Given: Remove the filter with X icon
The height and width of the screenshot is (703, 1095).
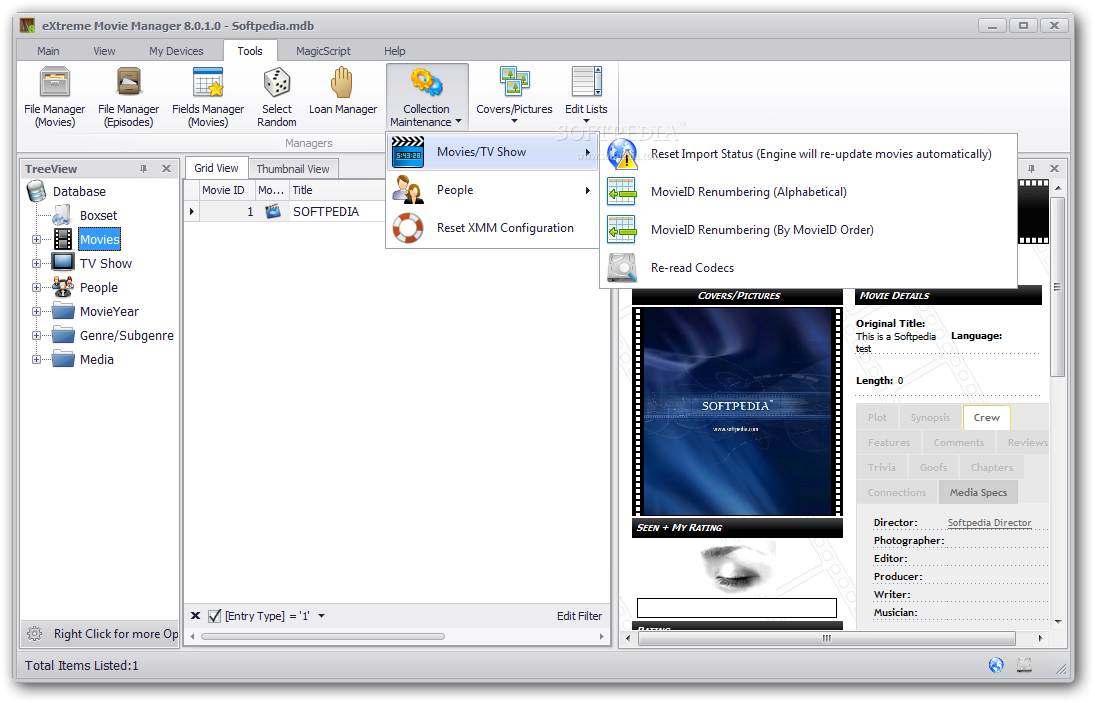Looking at the screenshot, I should tap(196, 616).
